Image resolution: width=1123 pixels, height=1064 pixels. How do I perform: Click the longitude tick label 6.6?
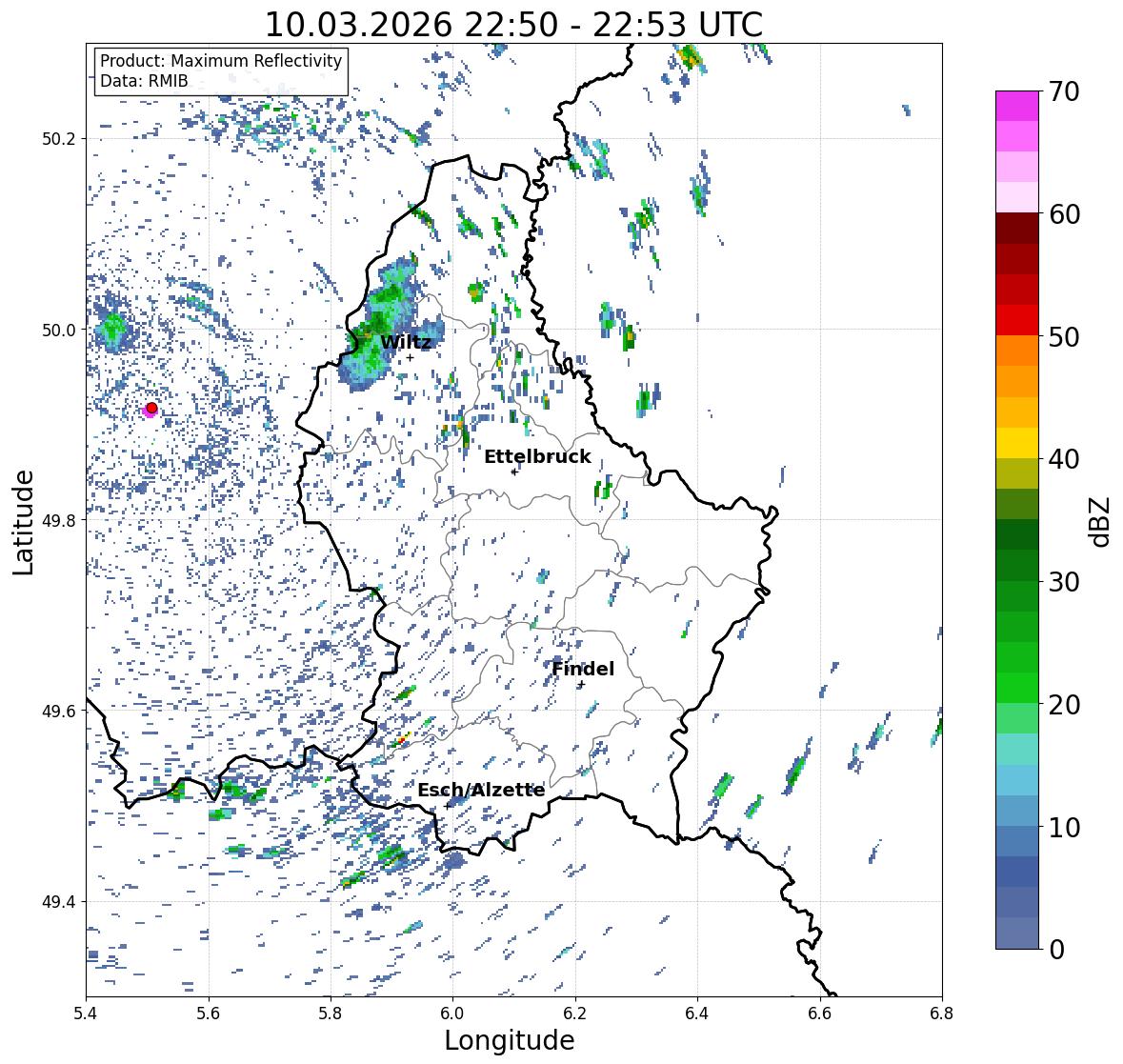pos(819,1013)
